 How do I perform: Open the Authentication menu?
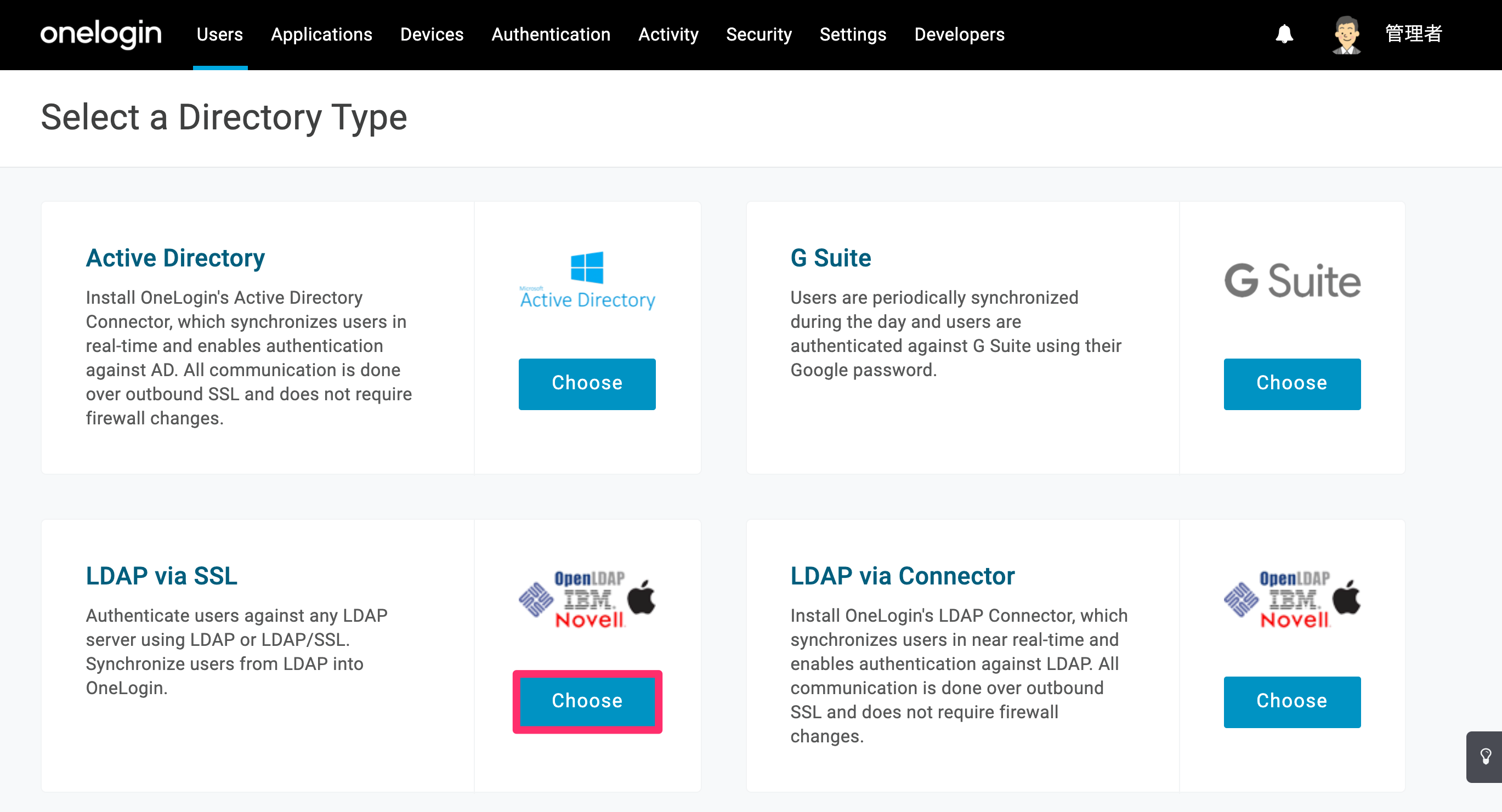(x=551, y=35)
